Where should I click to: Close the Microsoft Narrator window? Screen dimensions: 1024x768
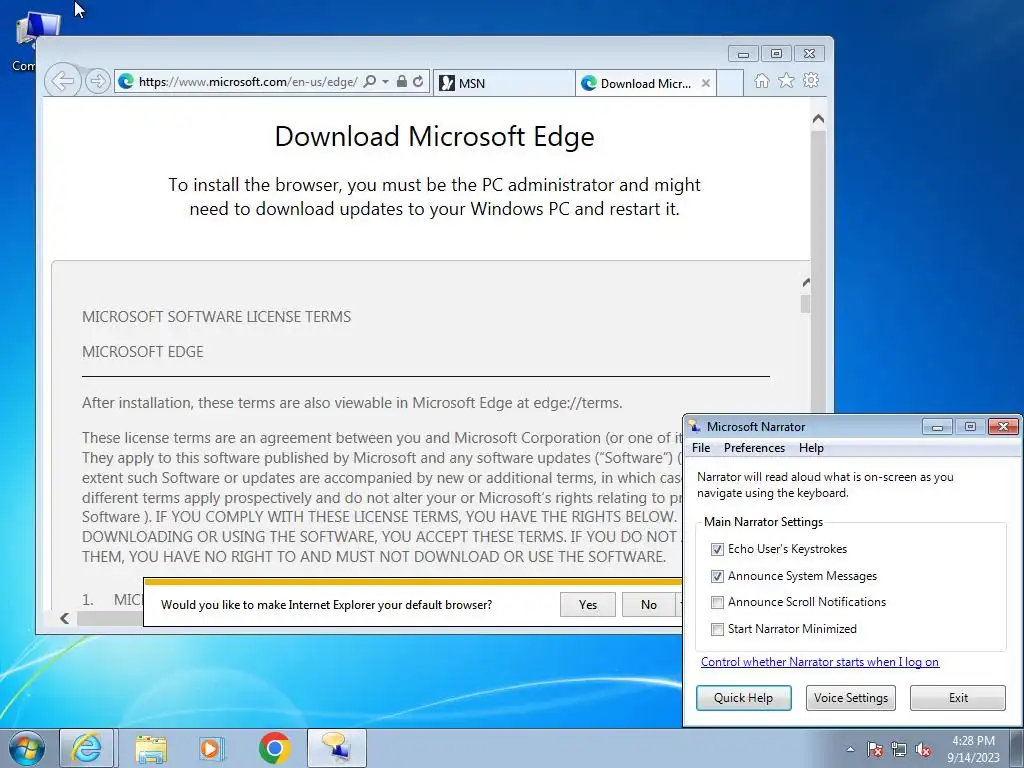click(x=1003, y=427)
